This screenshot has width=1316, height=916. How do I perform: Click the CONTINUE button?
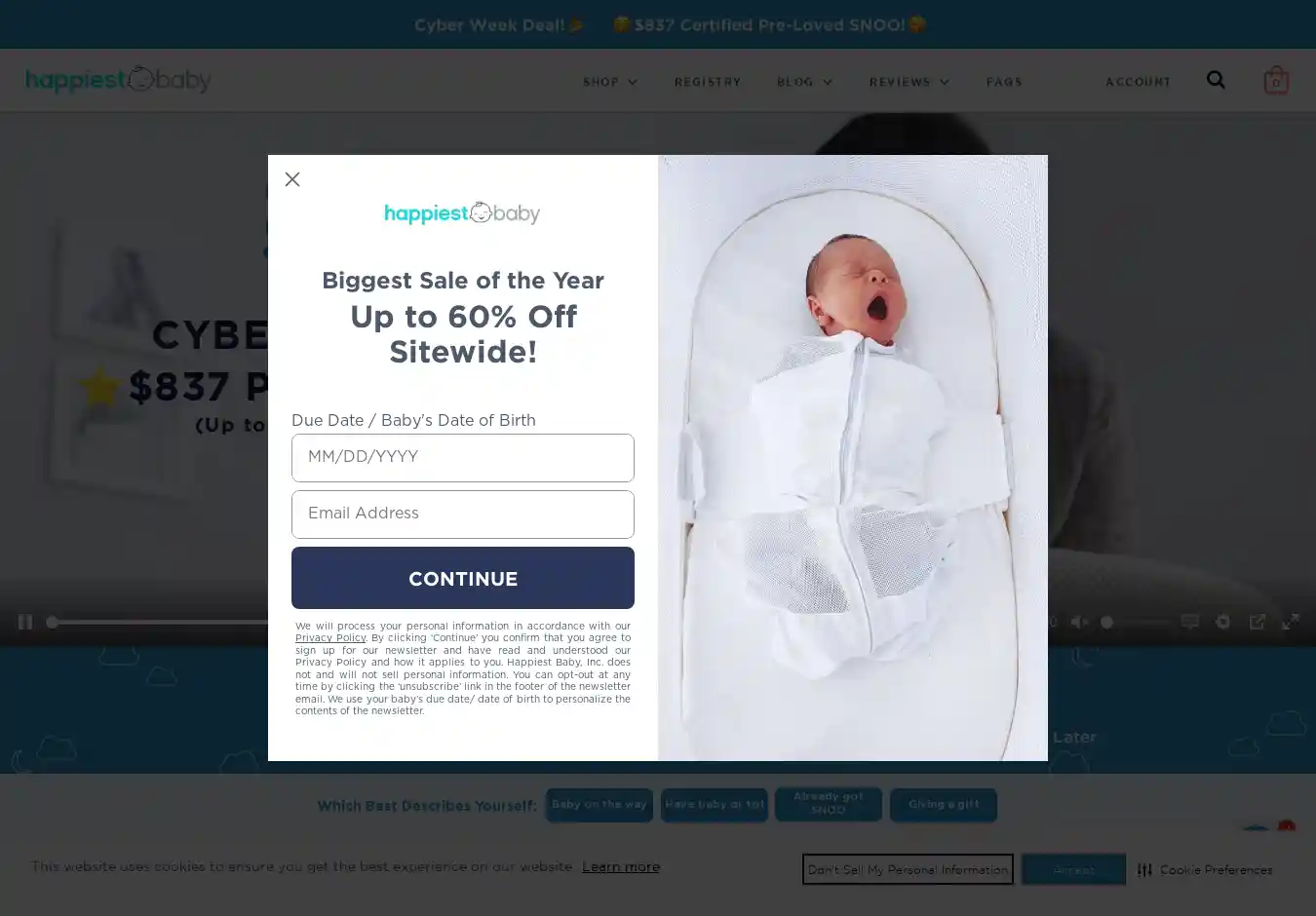click(x=463, y=578)
